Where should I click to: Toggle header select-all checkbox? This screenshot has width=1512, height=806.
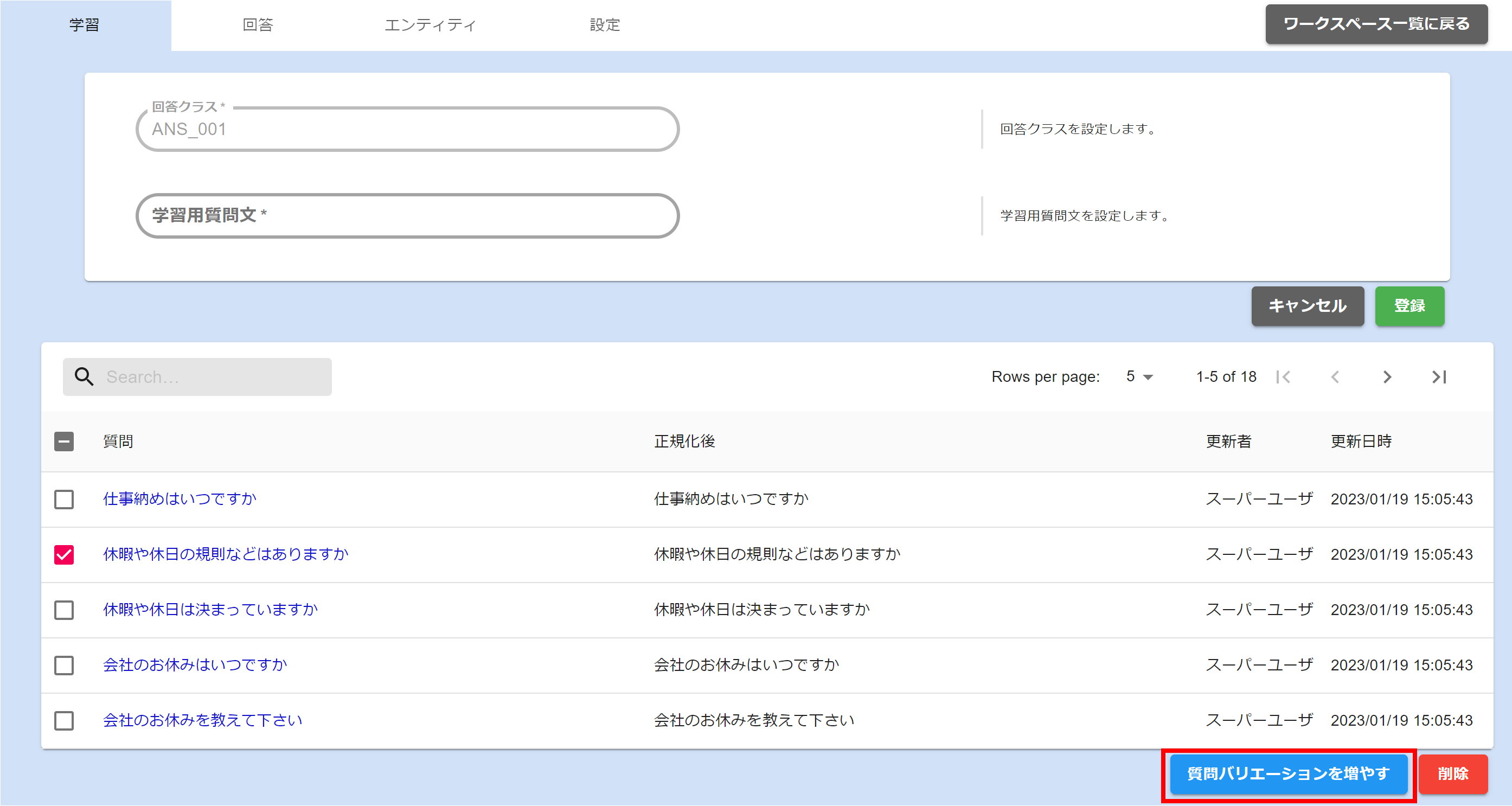click(64, 442)
